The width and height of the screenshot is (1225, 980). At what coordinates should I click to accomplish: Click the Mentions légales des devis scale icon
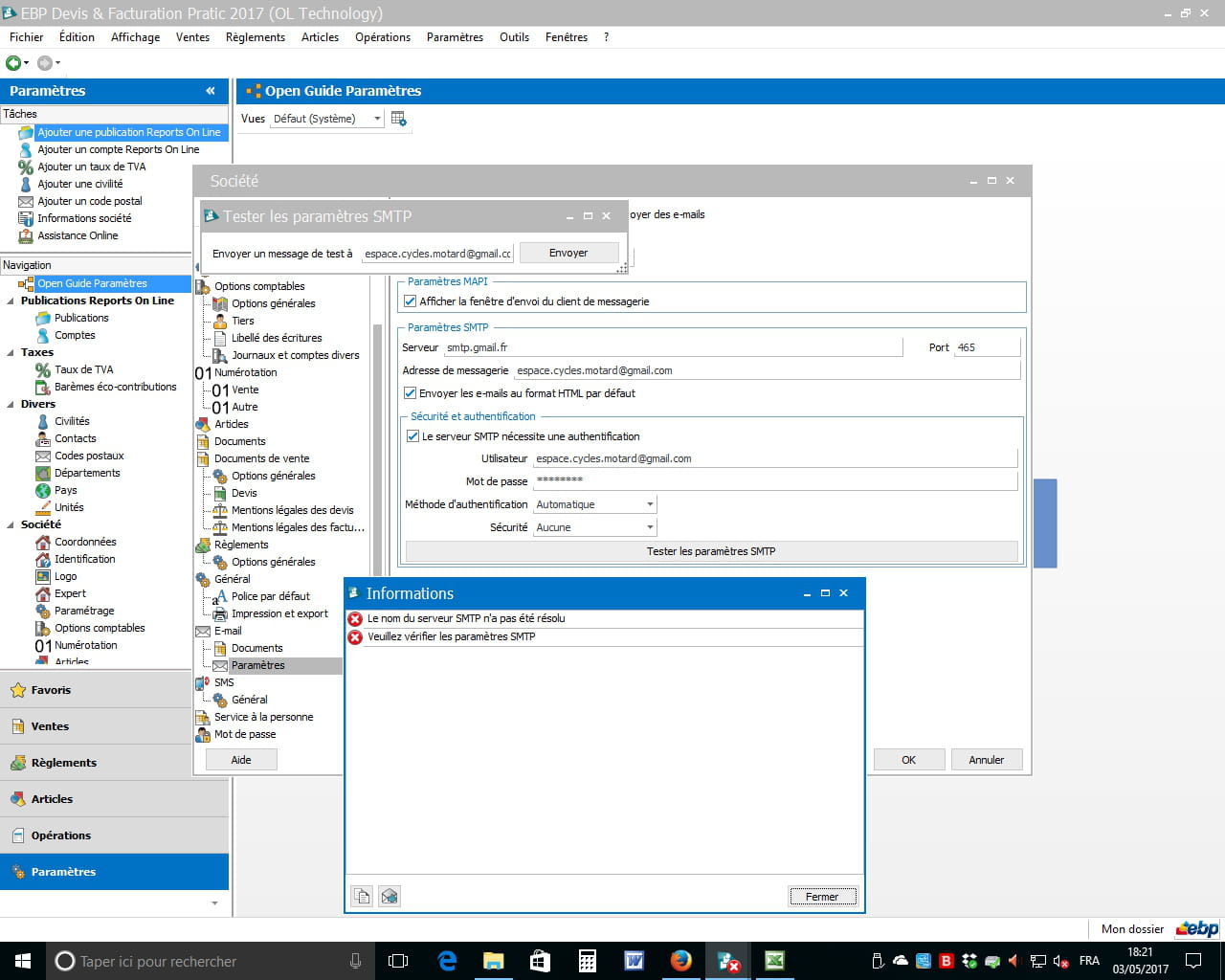pos(220,510)
